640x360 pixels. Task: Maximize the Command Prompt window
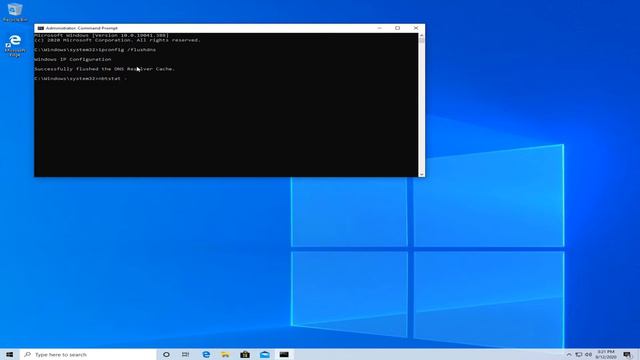coord(398,28)
